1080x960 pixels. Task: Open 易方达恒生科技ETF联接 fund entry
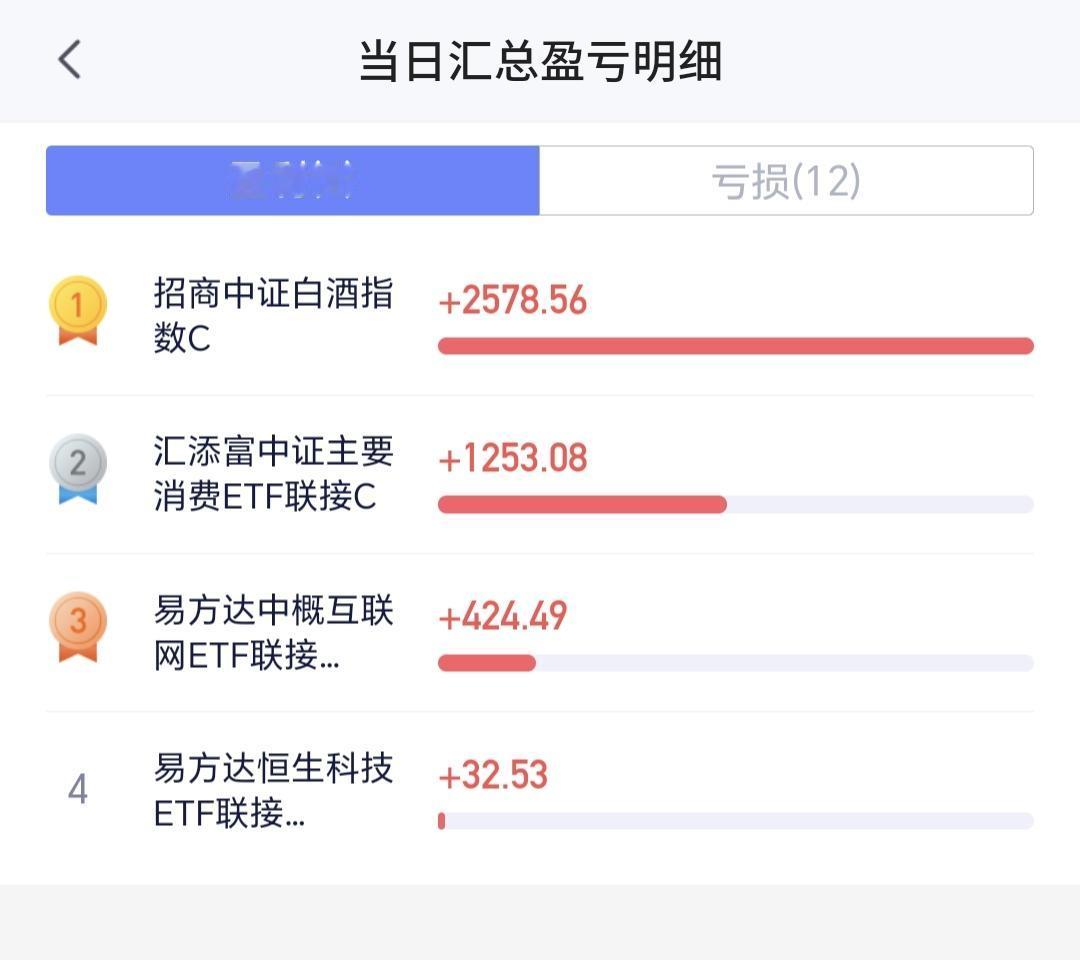[x=273, y=790]
